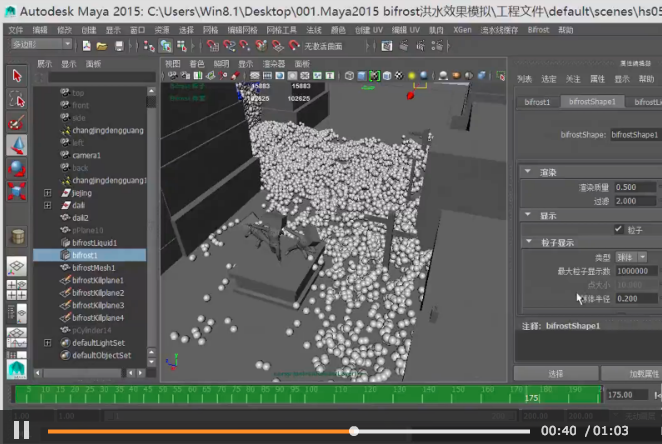Image resolution: width=662 pixels, height=444 pixels.
Task: Collapse the 显示 attribute section
Action: [x=528, y=215]
